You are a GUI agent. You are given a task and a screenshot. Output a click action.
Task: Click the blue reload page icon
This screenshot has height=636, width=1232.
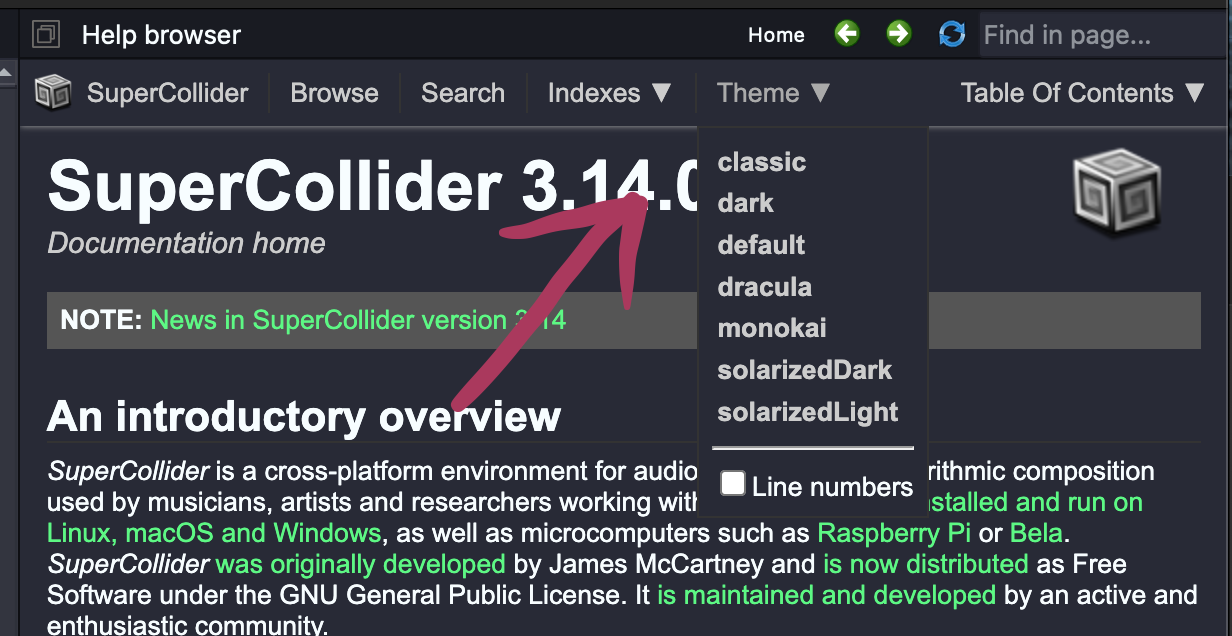(952, 34)
